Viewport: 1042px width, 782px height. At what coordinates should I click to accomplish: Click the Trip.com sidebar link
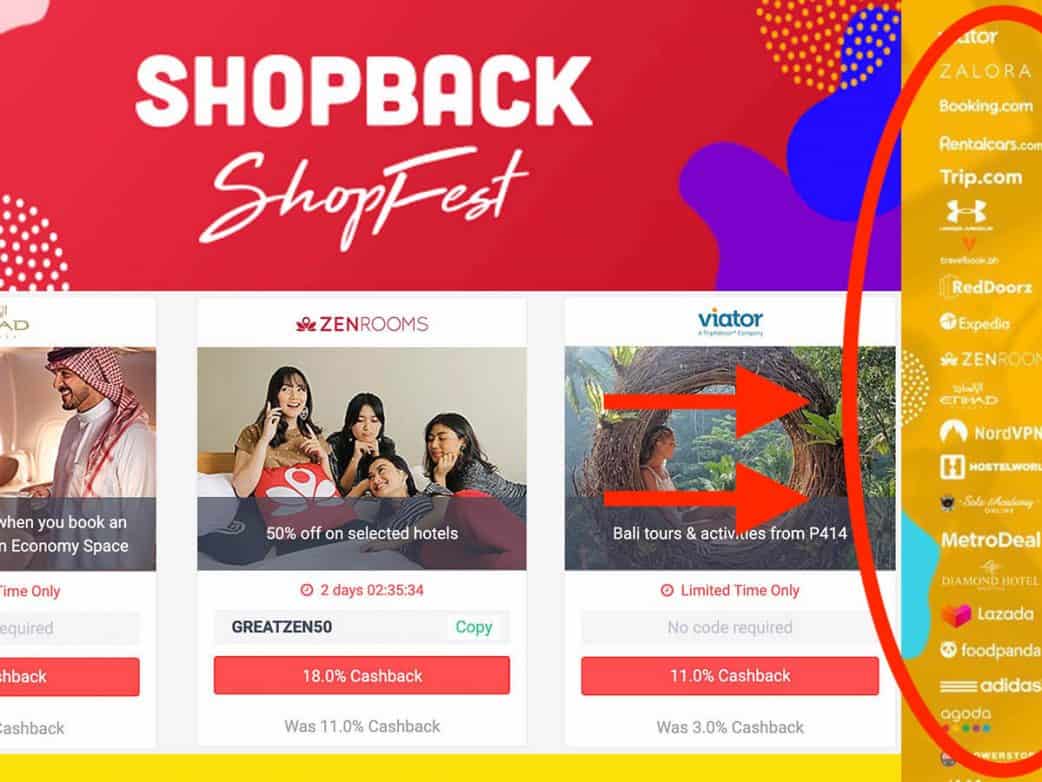(x=981, y=177)
